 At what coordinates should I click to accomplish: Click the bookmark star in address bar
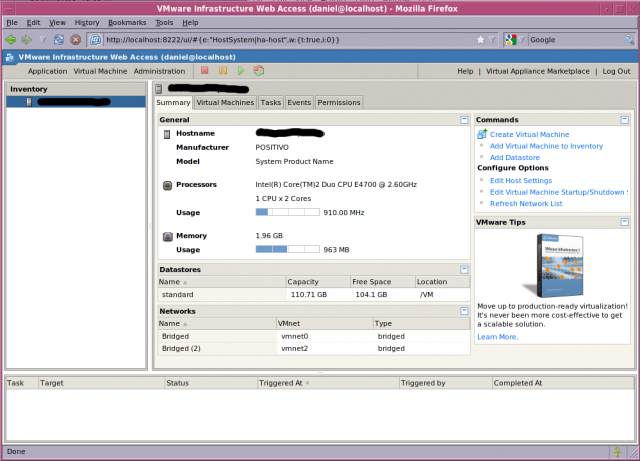click(x=480, y=40)
